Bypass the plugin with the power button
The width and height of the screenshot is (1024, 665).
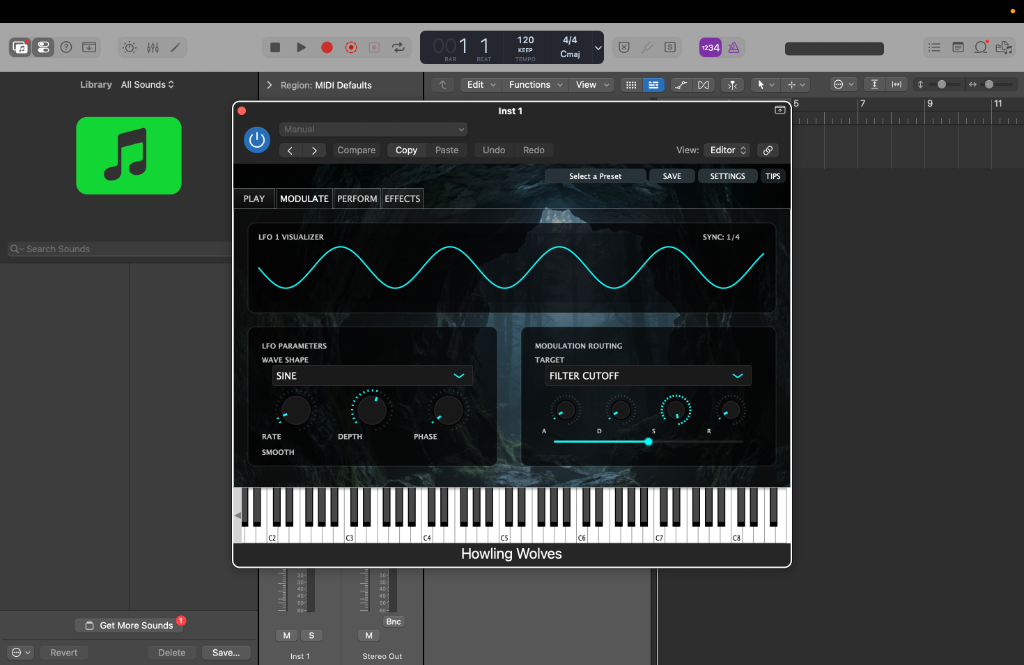(257, 139)
